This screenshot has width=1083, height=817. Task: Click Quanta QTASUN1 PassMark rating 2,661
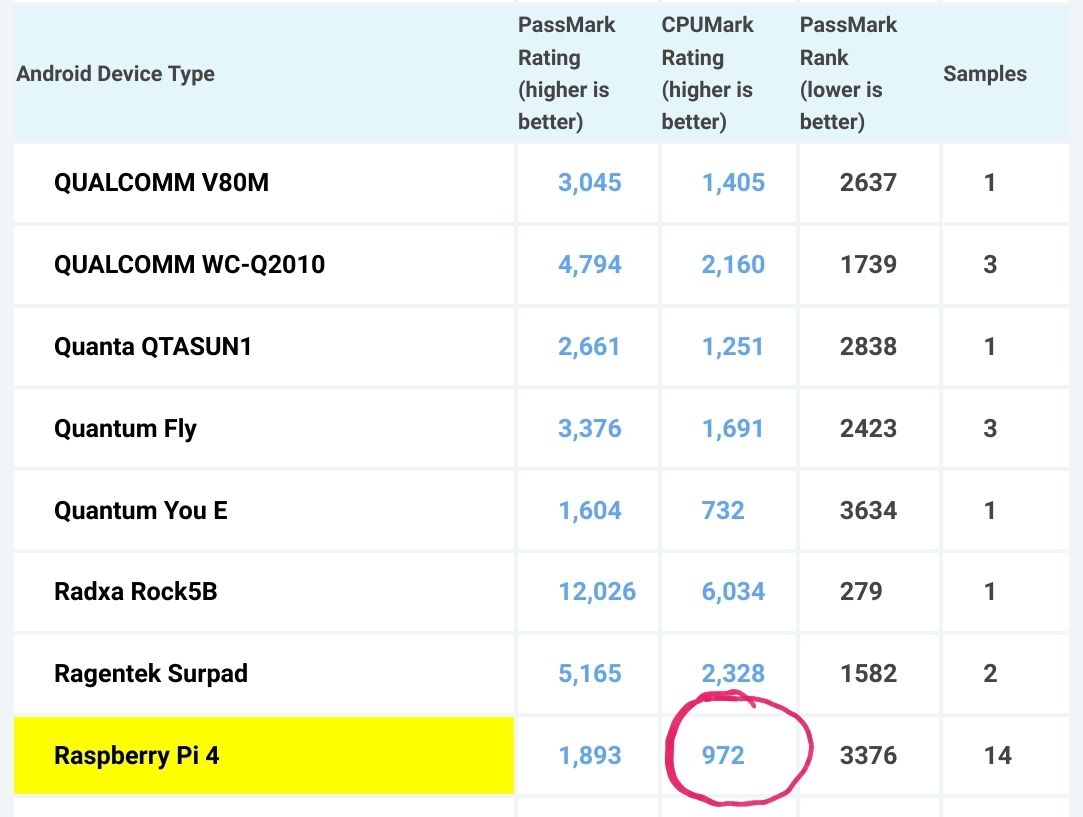point(589,347)
